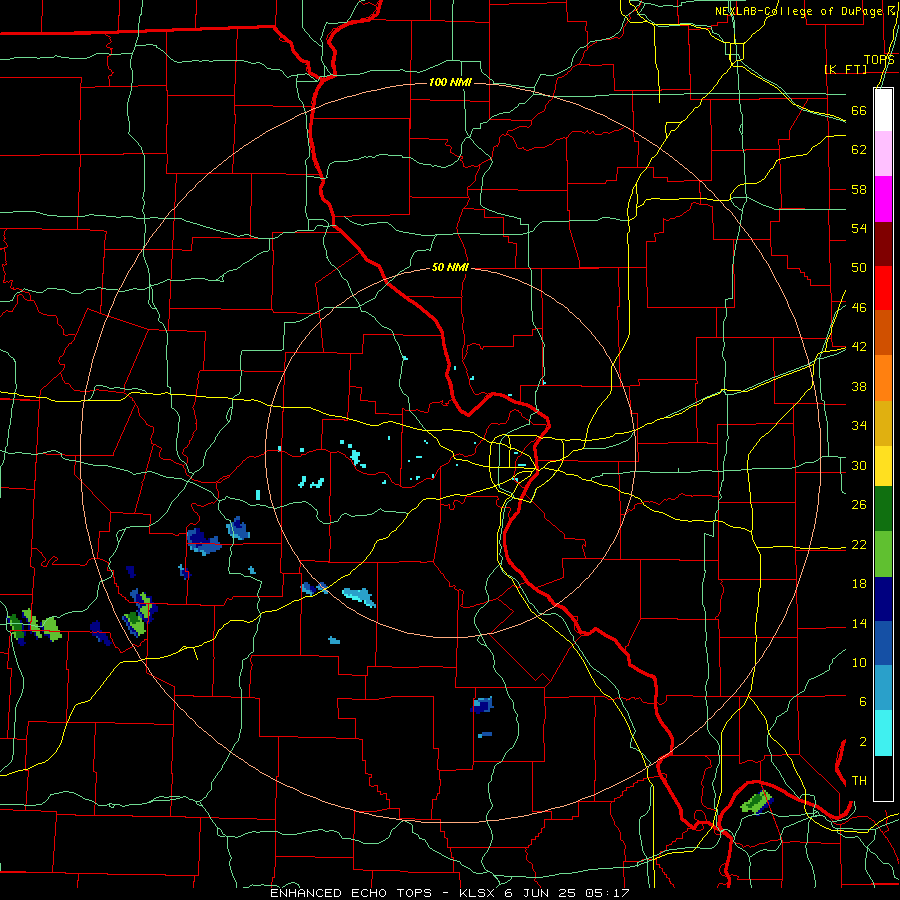Pick the navy blue legend swatch
This screenshot has width=900, height=900.
coord(883,599)
